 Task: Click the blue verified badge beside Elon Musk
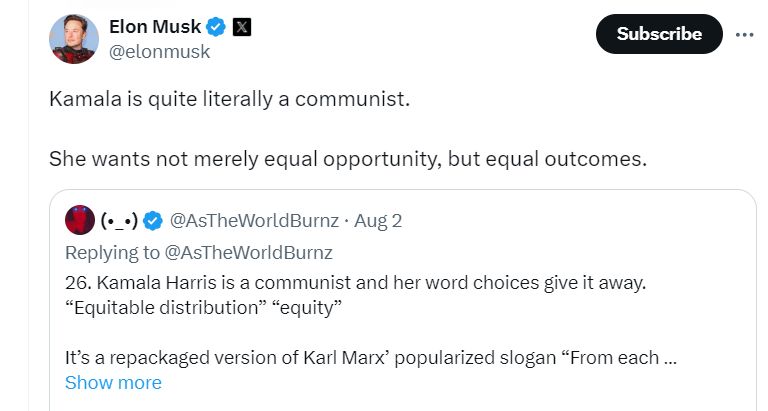pyautogui.click(x=215, y=27)
